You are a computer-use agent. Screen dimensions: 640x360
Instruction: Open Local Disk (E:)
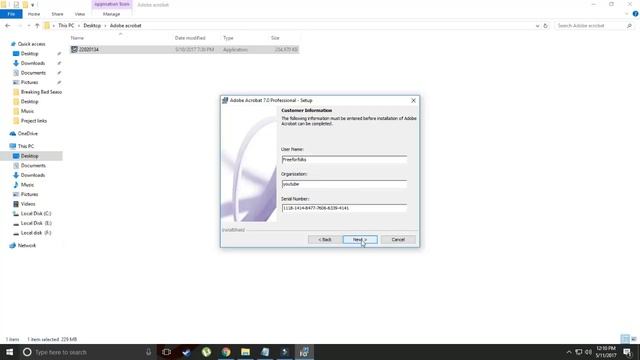click(36, 224)
